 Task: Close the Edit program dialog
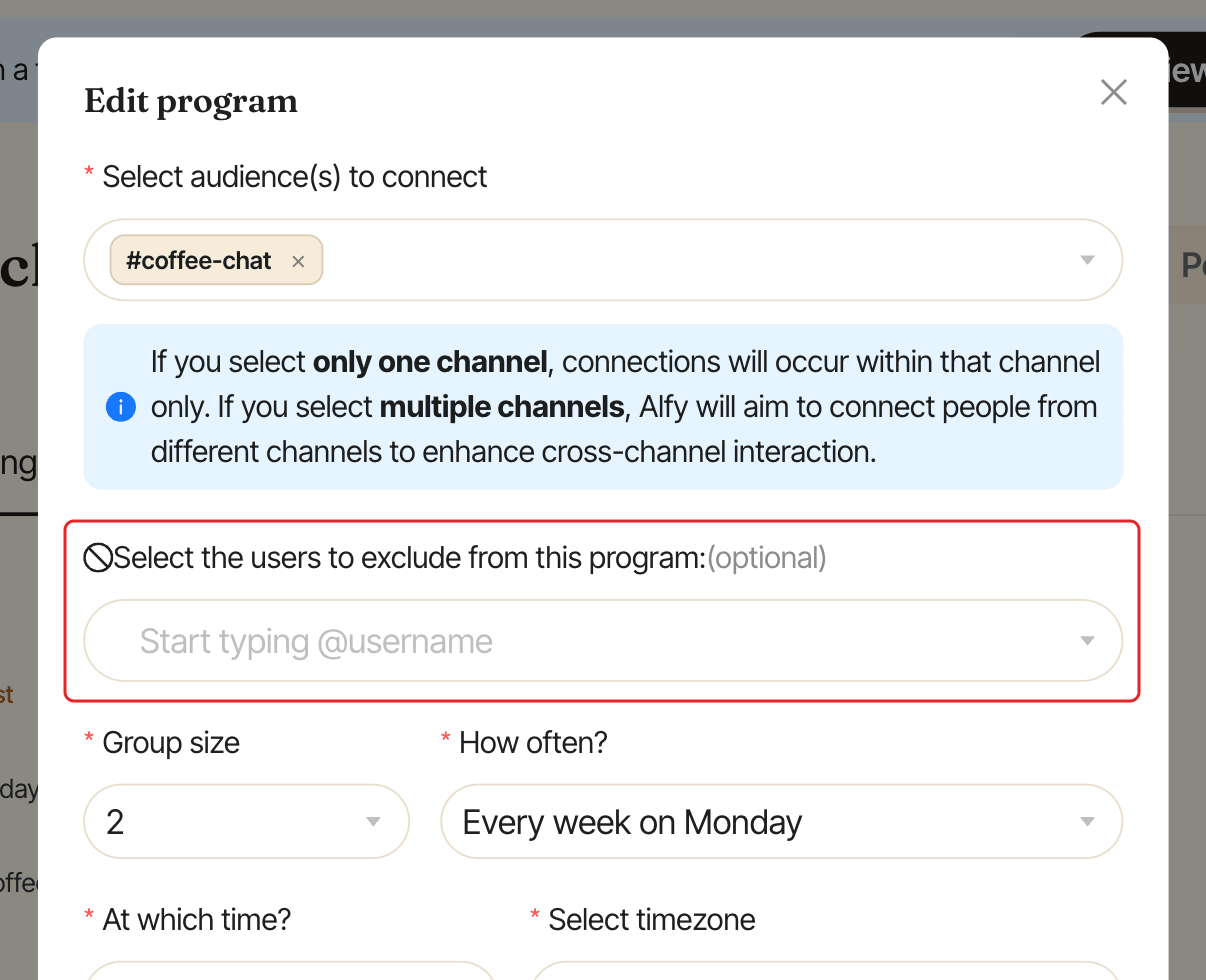coord(1114,93)
